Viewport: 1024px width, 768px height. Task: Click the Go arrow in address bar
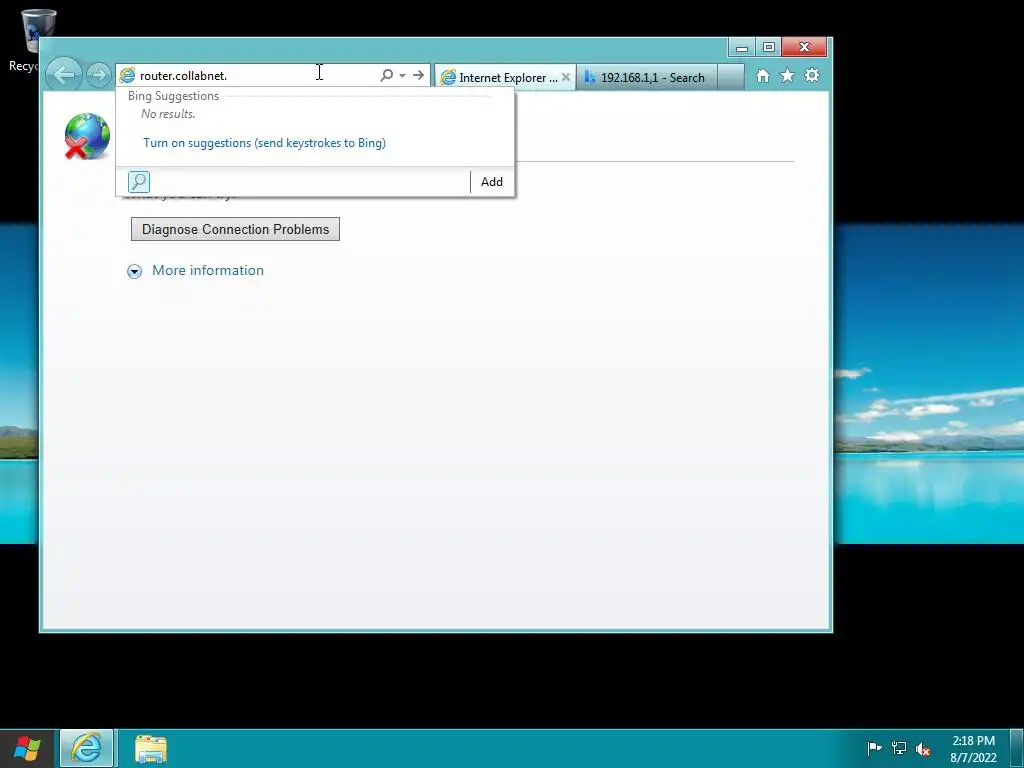tap(419, 76)
